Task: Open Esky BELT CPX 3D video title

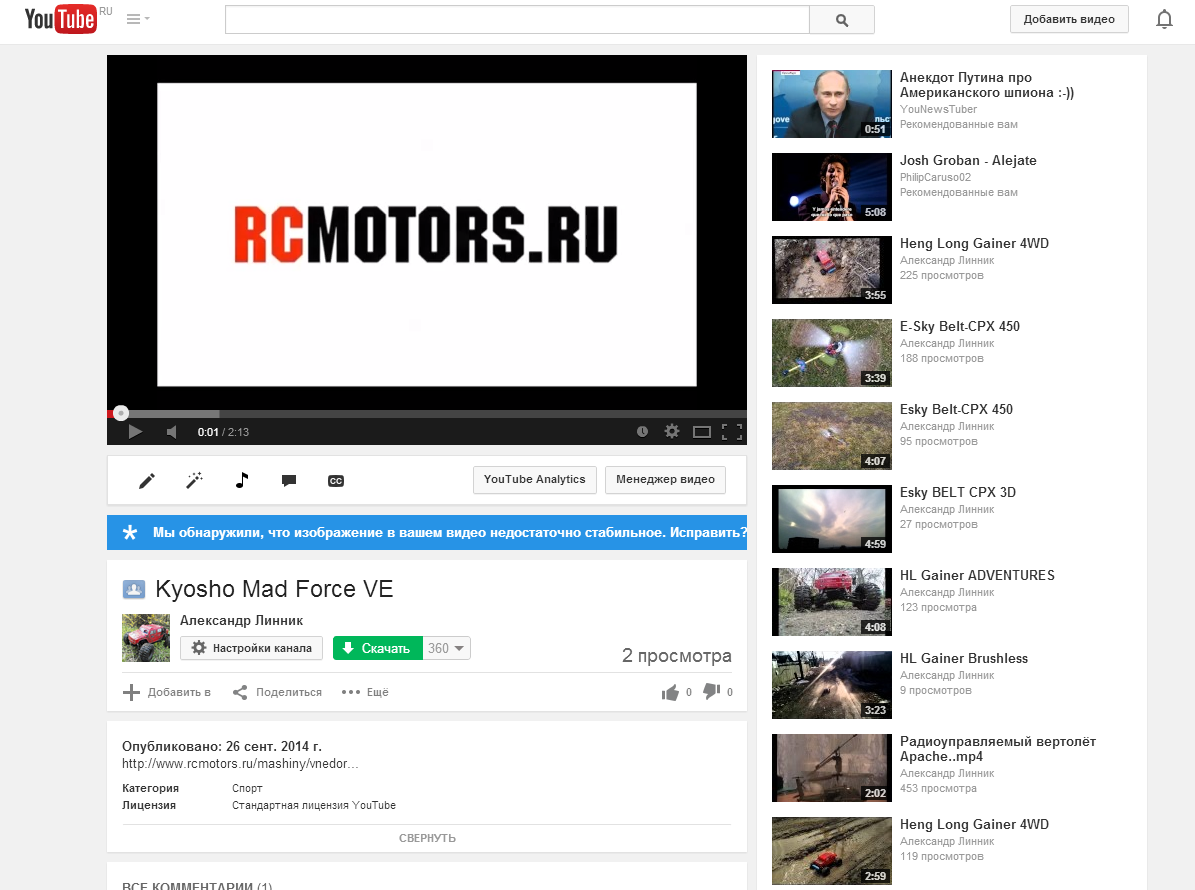Action: [957, 493]
